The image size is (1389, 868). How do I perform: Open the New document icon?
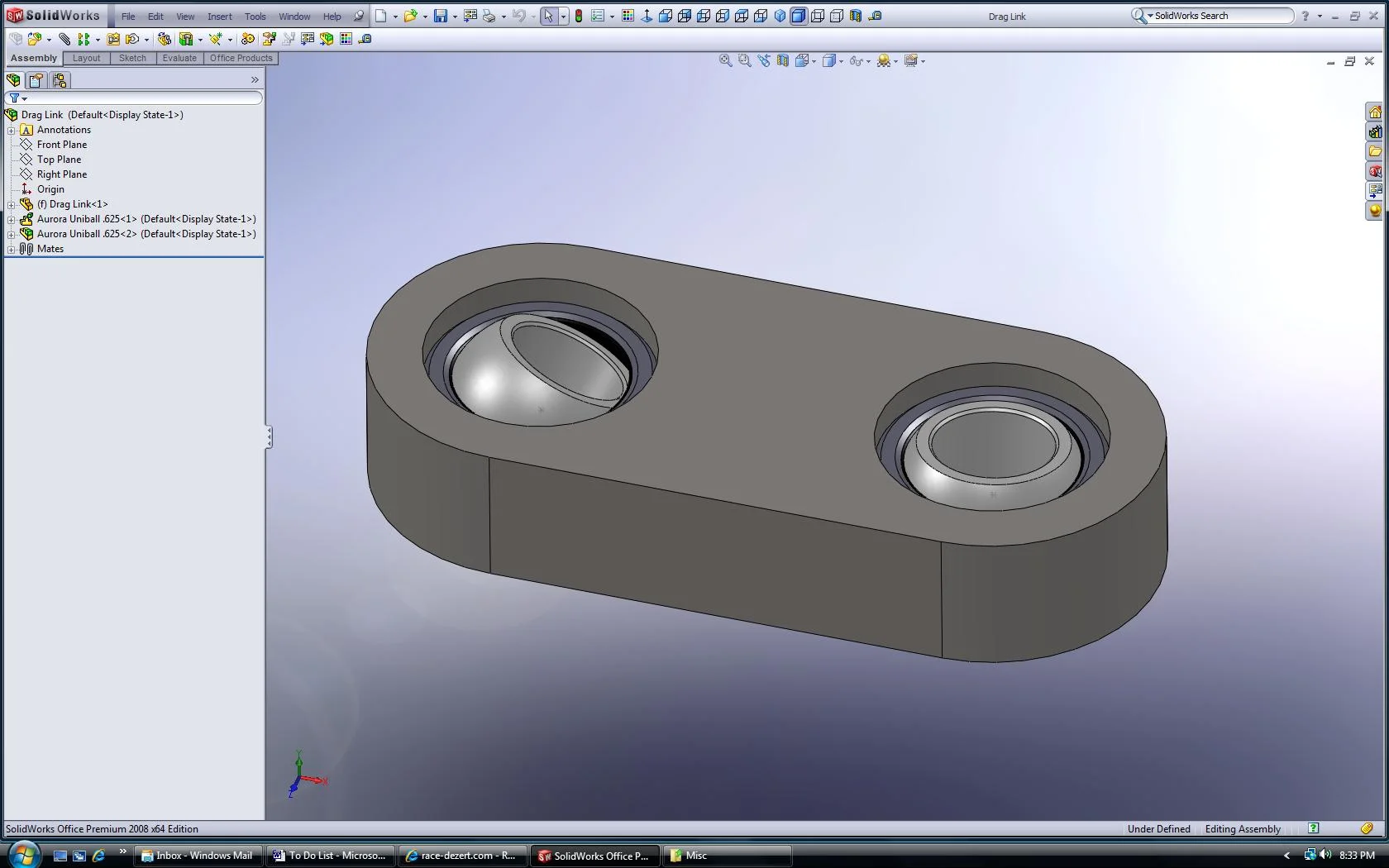[380, 16]
